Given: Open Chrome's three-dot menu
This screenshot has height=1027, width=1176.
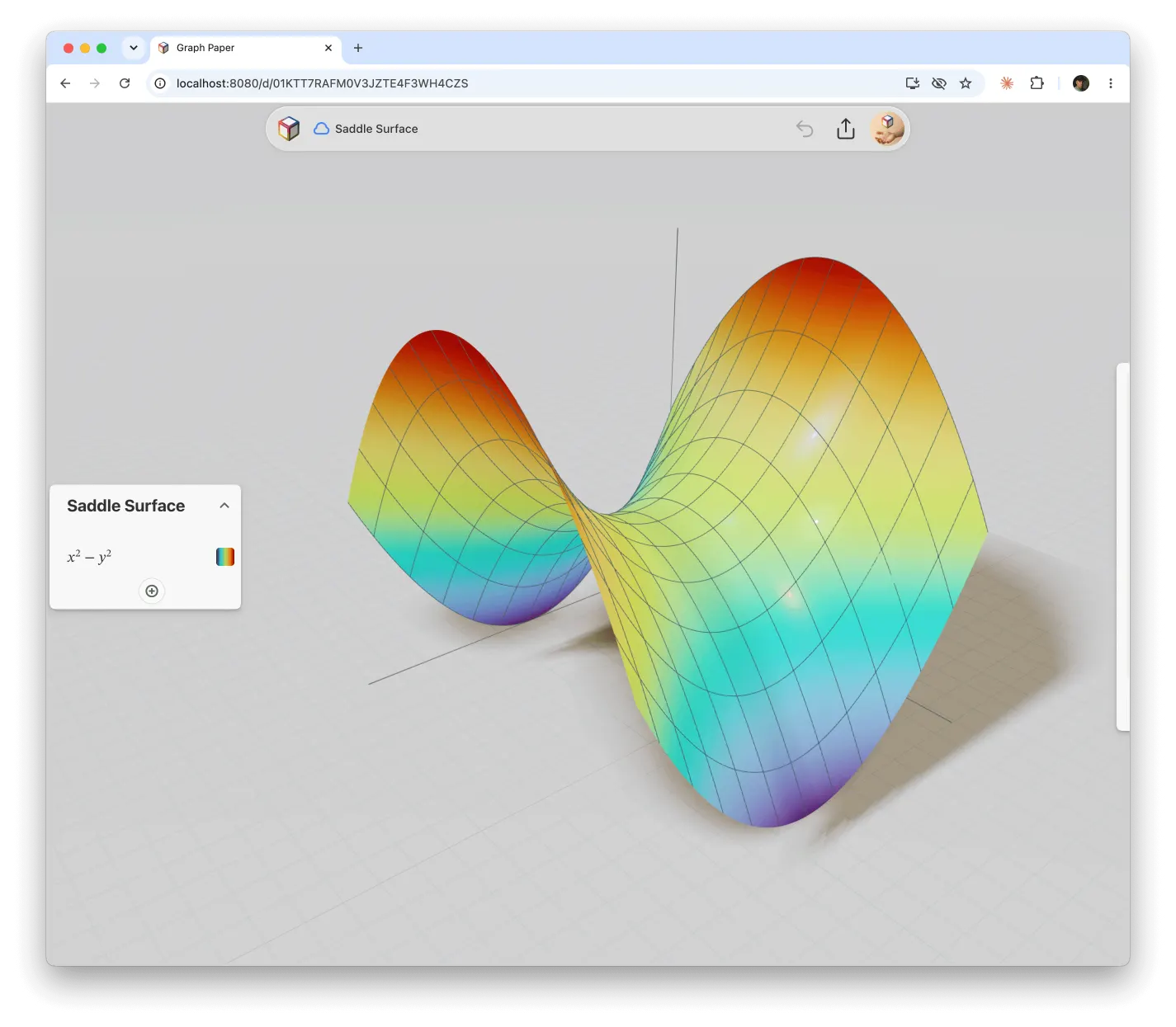Looking at the screenshot, I should [1111, 83].
